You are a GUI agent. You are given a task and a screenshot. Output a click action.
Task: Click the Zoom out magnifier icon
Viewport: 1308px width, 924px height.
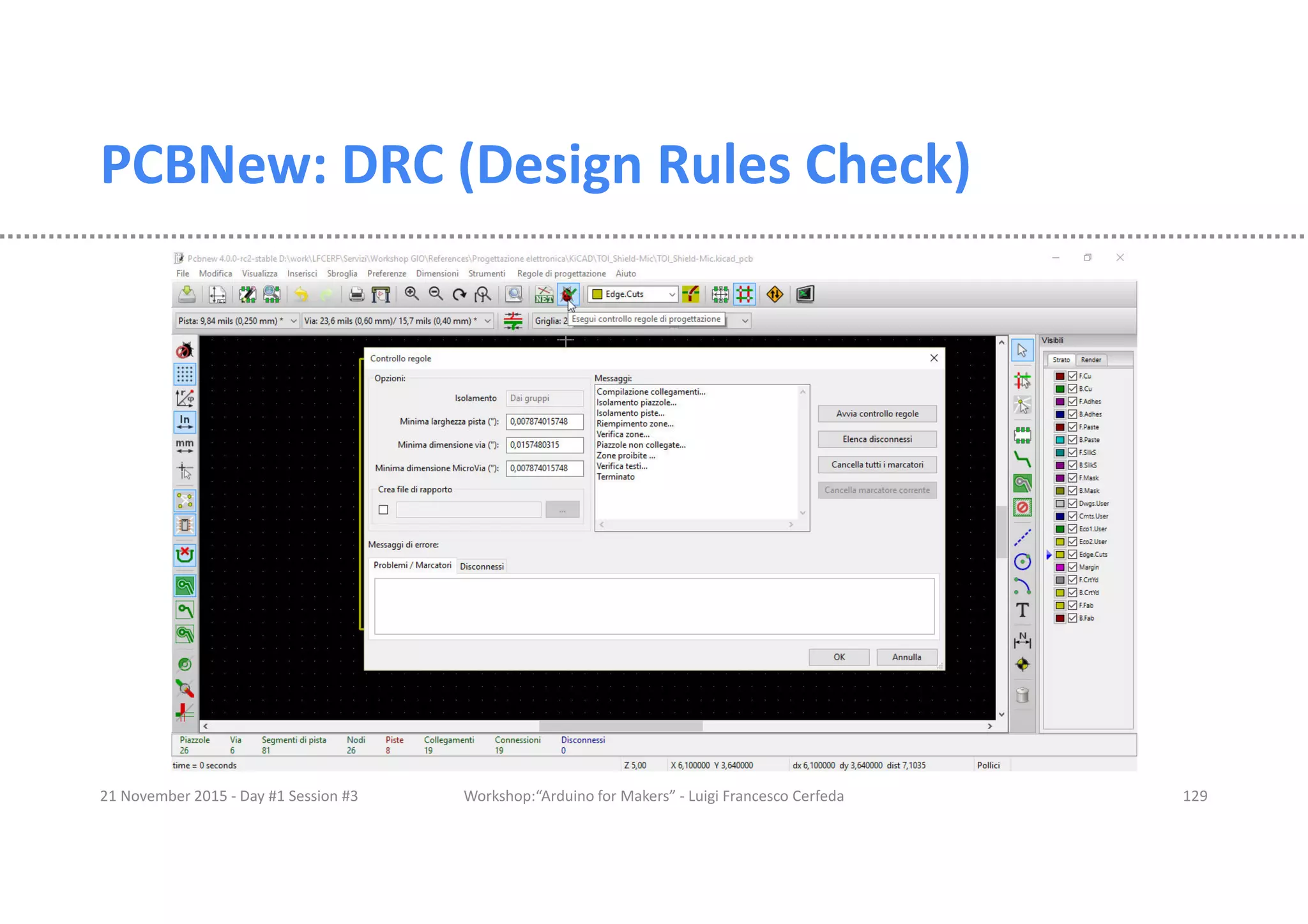click(436, 294)
